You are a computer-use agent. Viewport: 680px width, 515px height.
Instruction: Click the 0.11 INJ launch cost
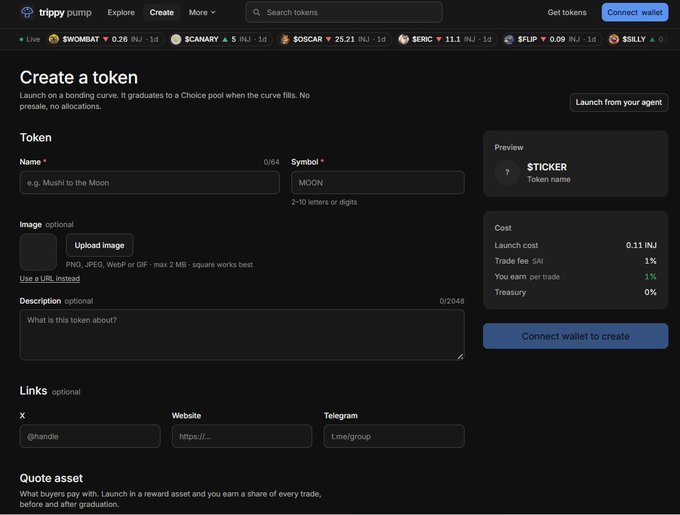pos(641,245)
